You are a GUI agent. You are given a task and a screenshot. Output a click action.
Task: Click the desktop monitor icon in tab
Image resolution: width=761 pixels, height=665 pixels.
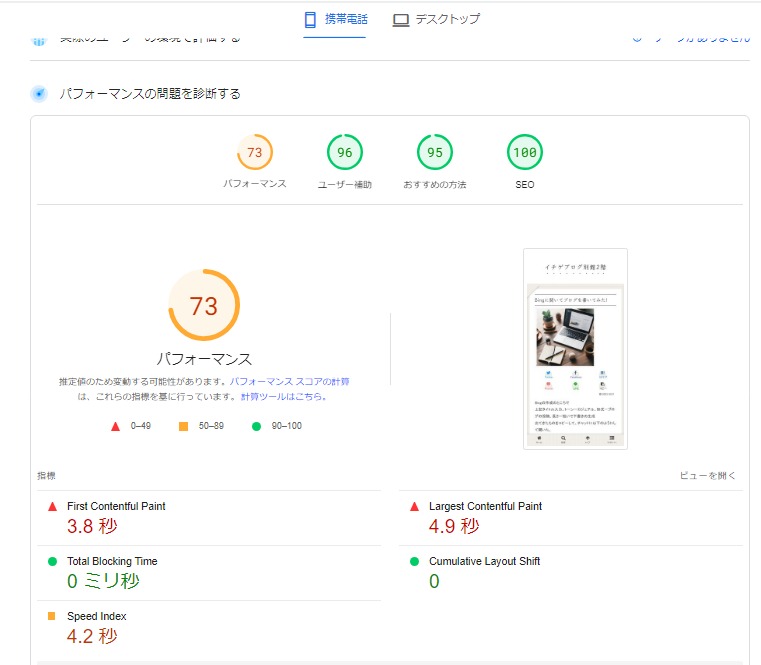(401, 20)
